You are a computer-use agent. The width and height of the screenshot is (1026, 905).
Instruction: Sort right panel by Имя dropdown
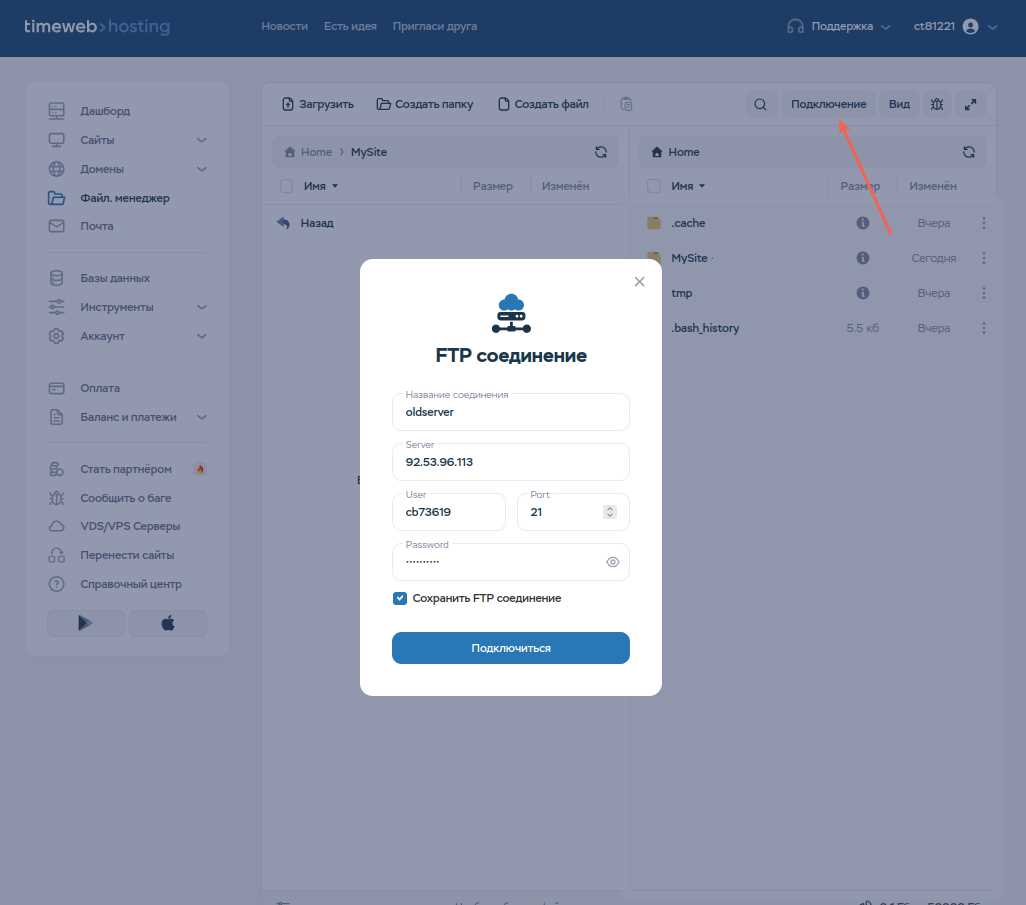click(x=688, y=186)
